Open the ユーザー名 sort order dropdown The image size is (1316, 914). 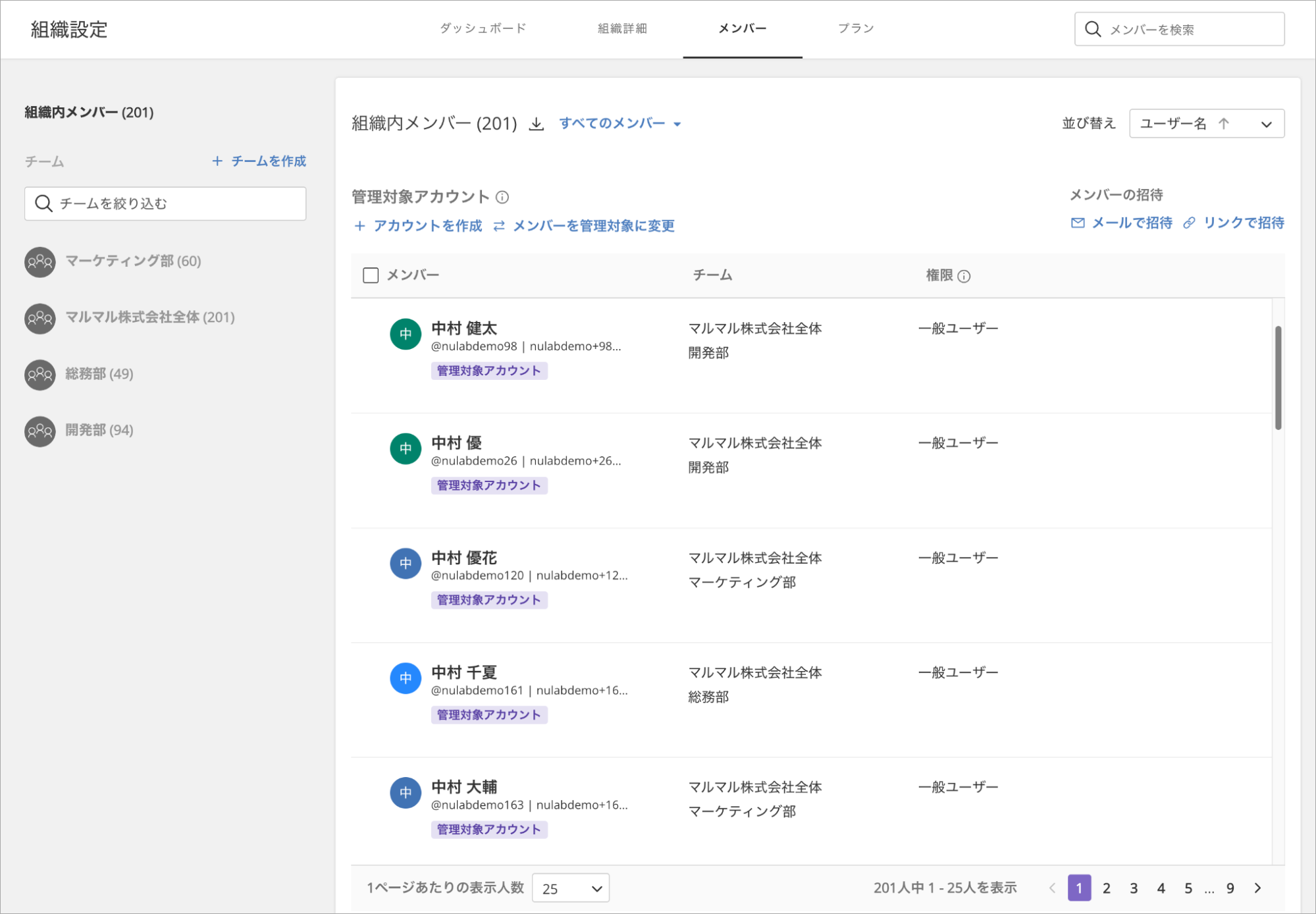pos(1206,124)
